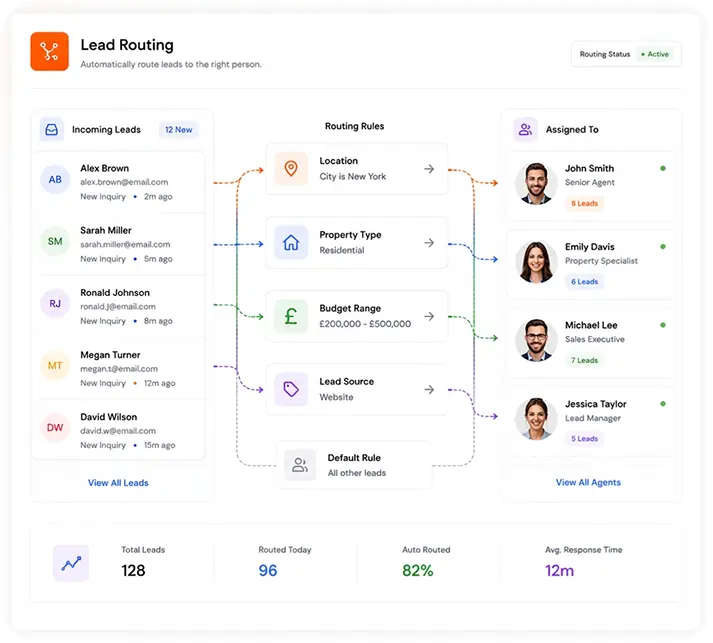
Task: Expand the Location rule arrow
Action: click(x=429, y=169)
